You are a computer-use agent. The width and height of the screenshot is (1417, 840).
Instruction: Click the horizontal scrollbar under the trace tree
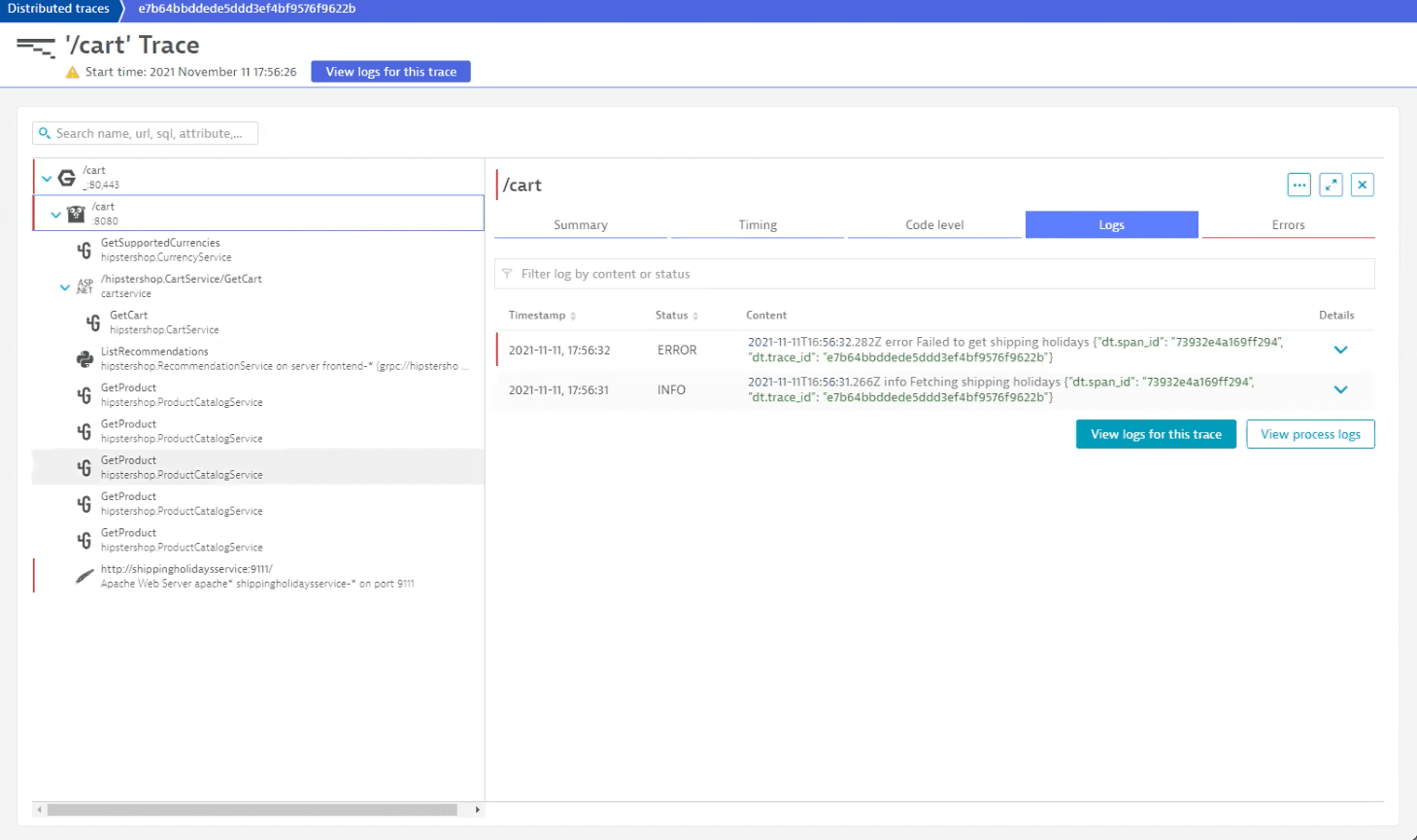click(x=253, y=809)
